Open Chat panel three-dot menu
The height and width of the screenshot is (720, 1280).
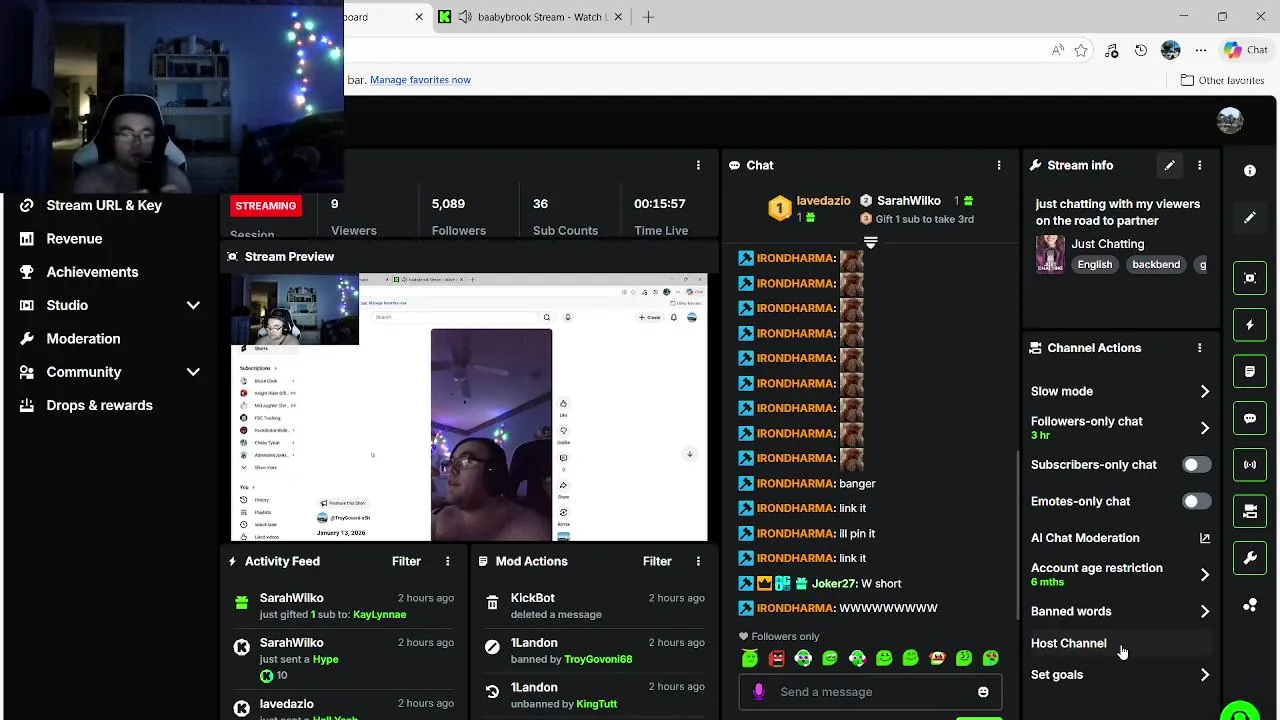coord(999,165)
